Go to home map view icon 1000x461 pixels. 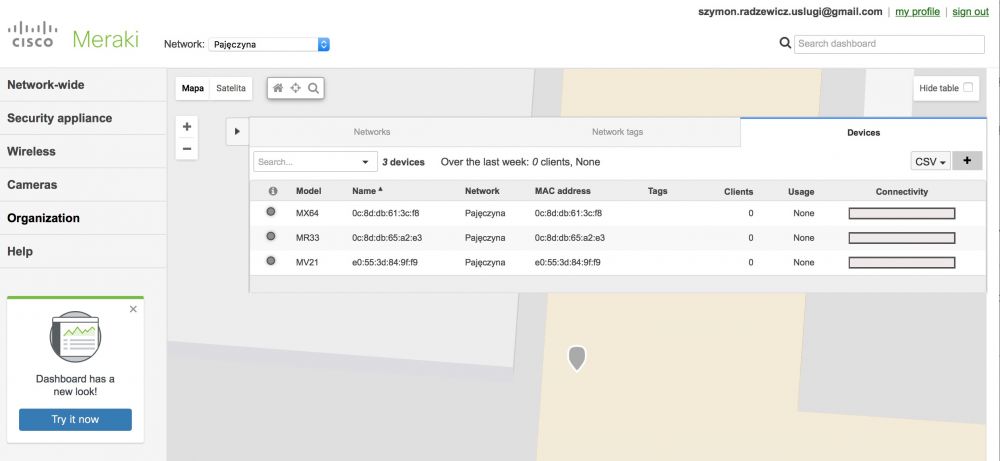(277, 88)
